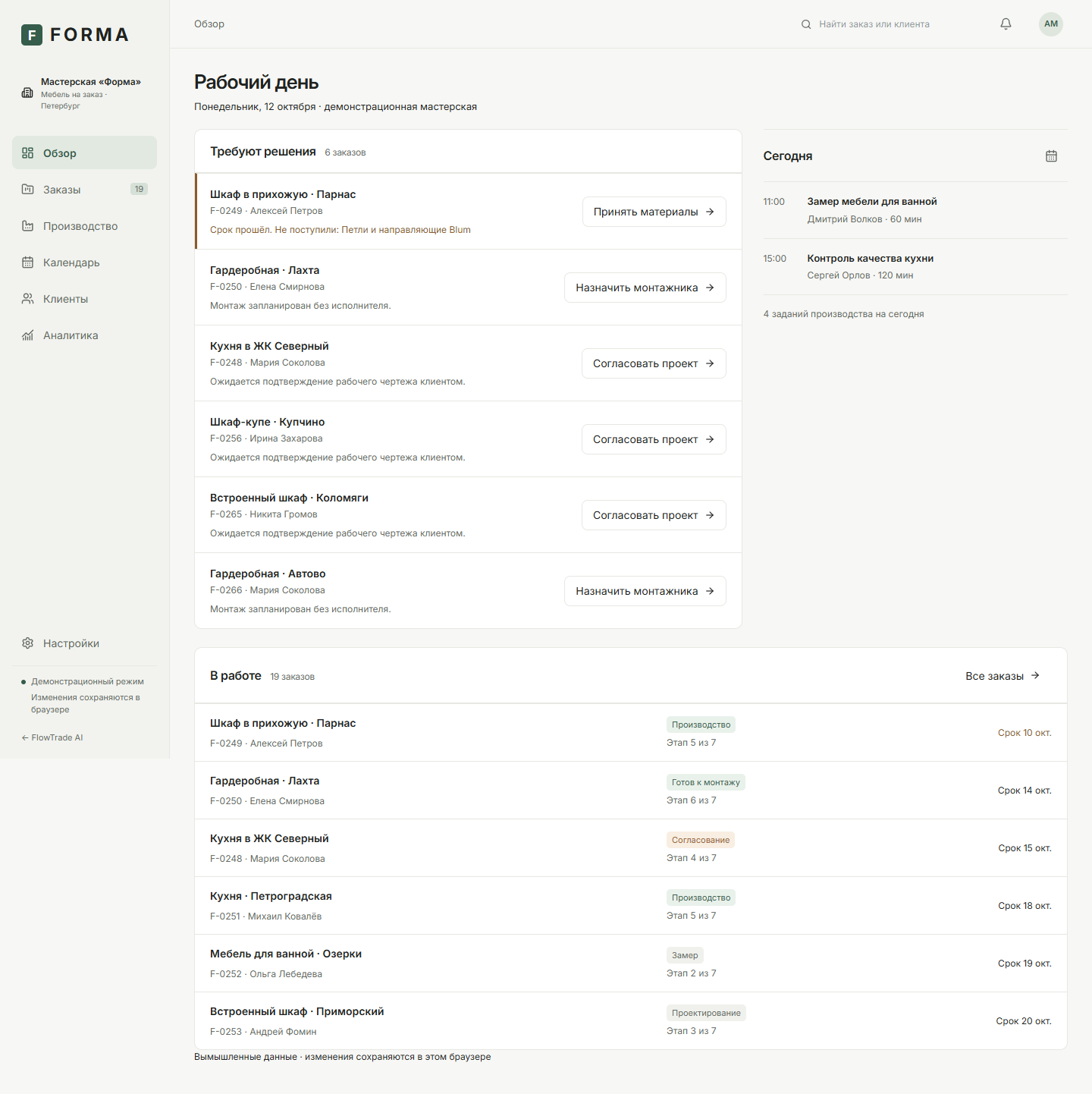This screenshot has width=1092, height=1094.
Task: Click the FlowTrade AI back link
Action: click(52, 737)
